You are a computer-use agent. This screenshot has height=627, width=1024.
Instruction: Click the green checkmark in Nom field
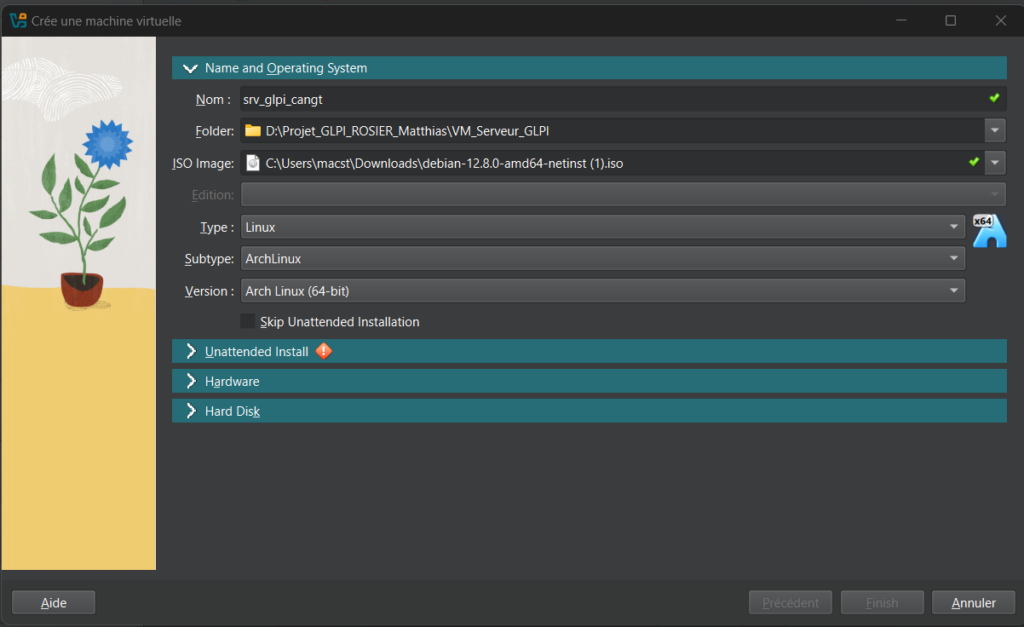(994, 98)
